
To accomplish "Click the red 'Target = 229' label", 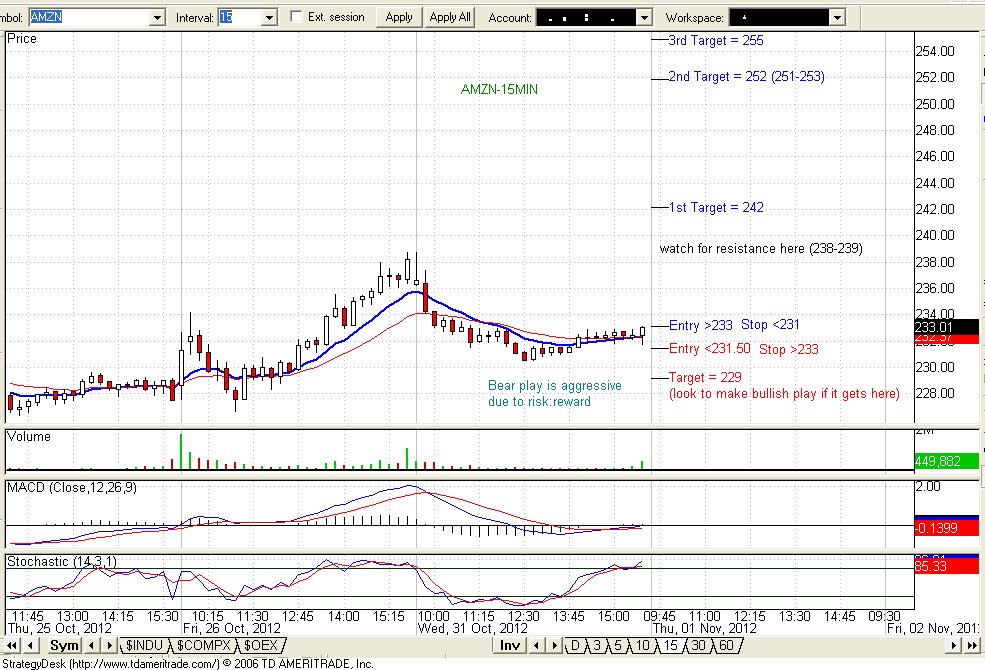I will [x=705, y=377].
